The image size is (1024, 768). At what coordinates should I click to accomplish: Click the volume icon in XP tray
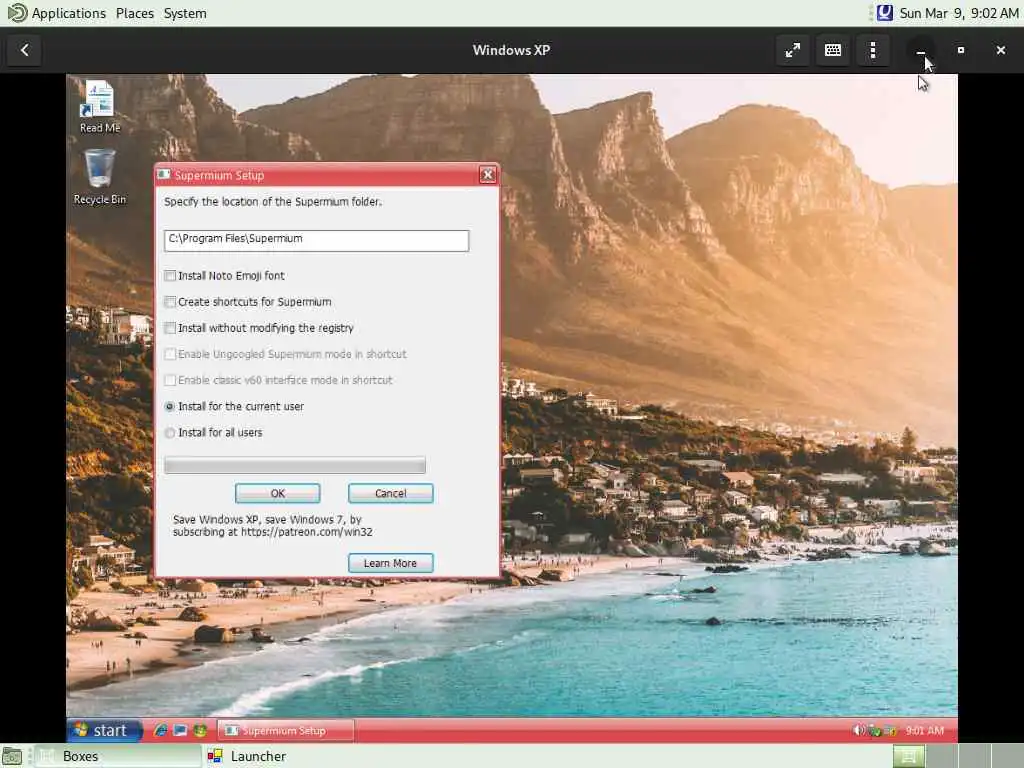[859, 730]
